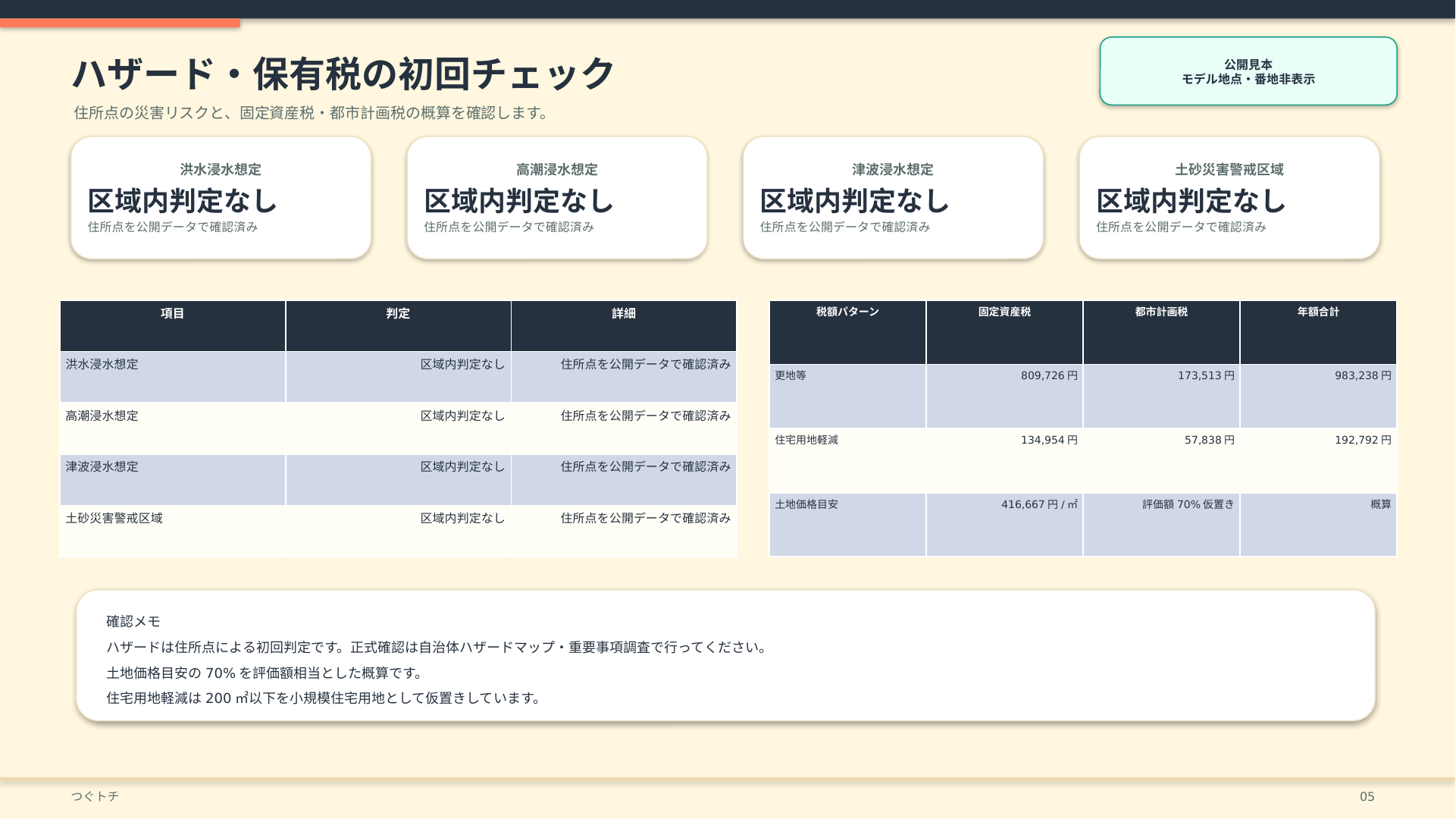1456x819 pixels.
Task: Click detail cell of 津波浸水想定 table row
Action: [x=624, y=480]
